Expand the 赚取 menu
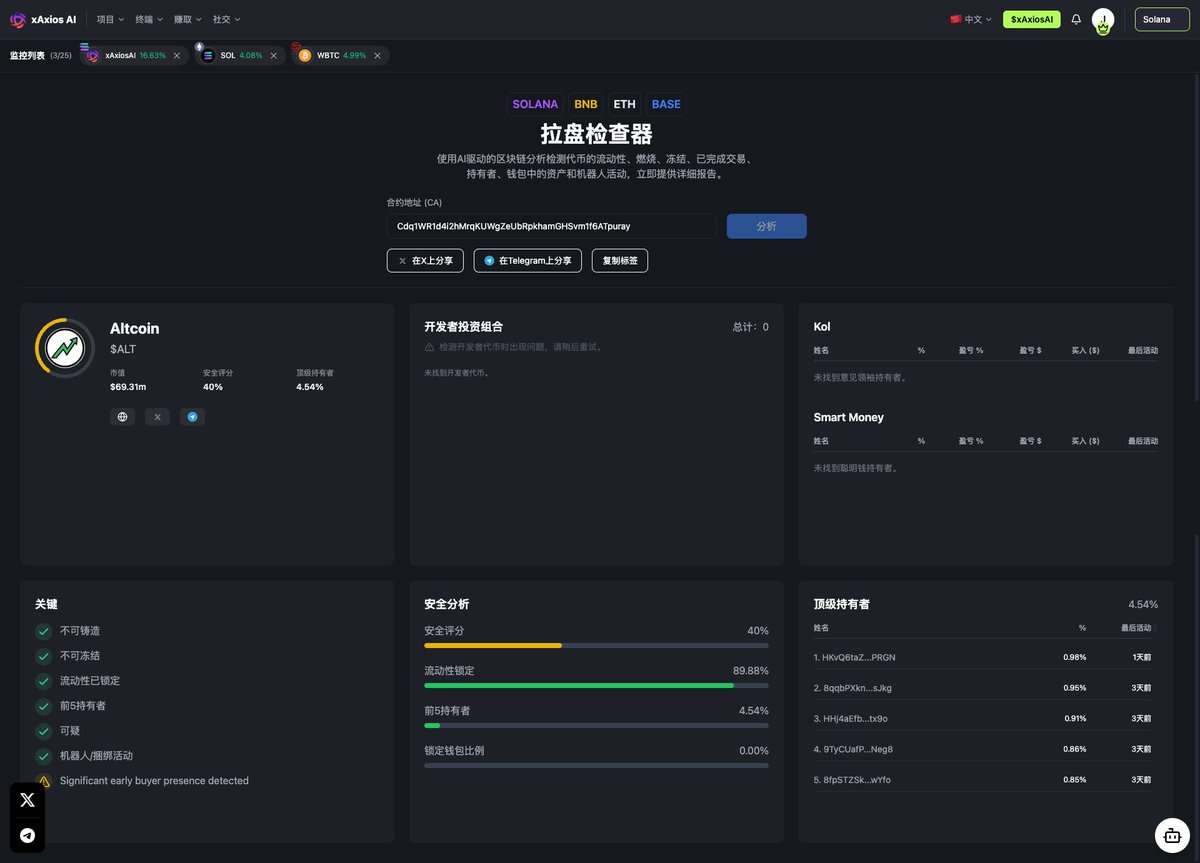 point(188,19)
